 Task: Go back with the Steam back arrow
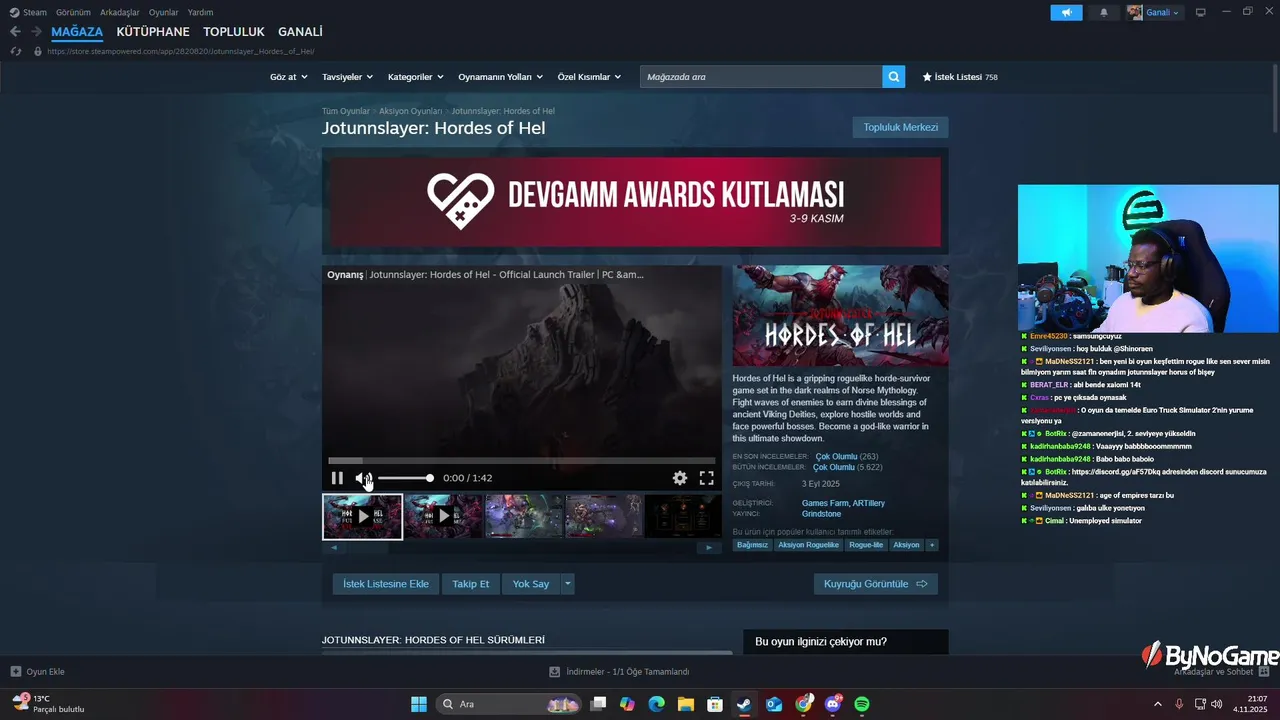pos(15,32)
